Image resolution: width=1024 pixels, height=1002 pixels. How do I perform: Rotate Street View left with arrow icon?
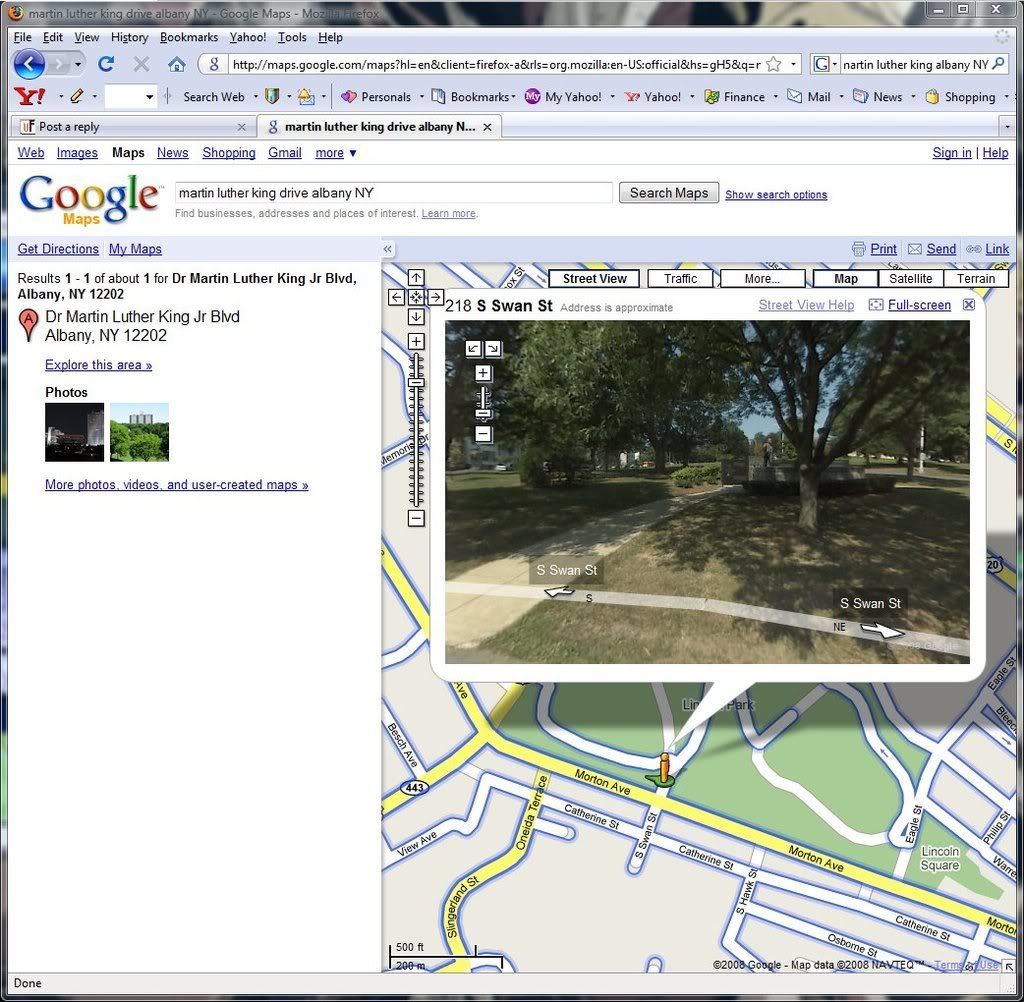tap(473, 348)
